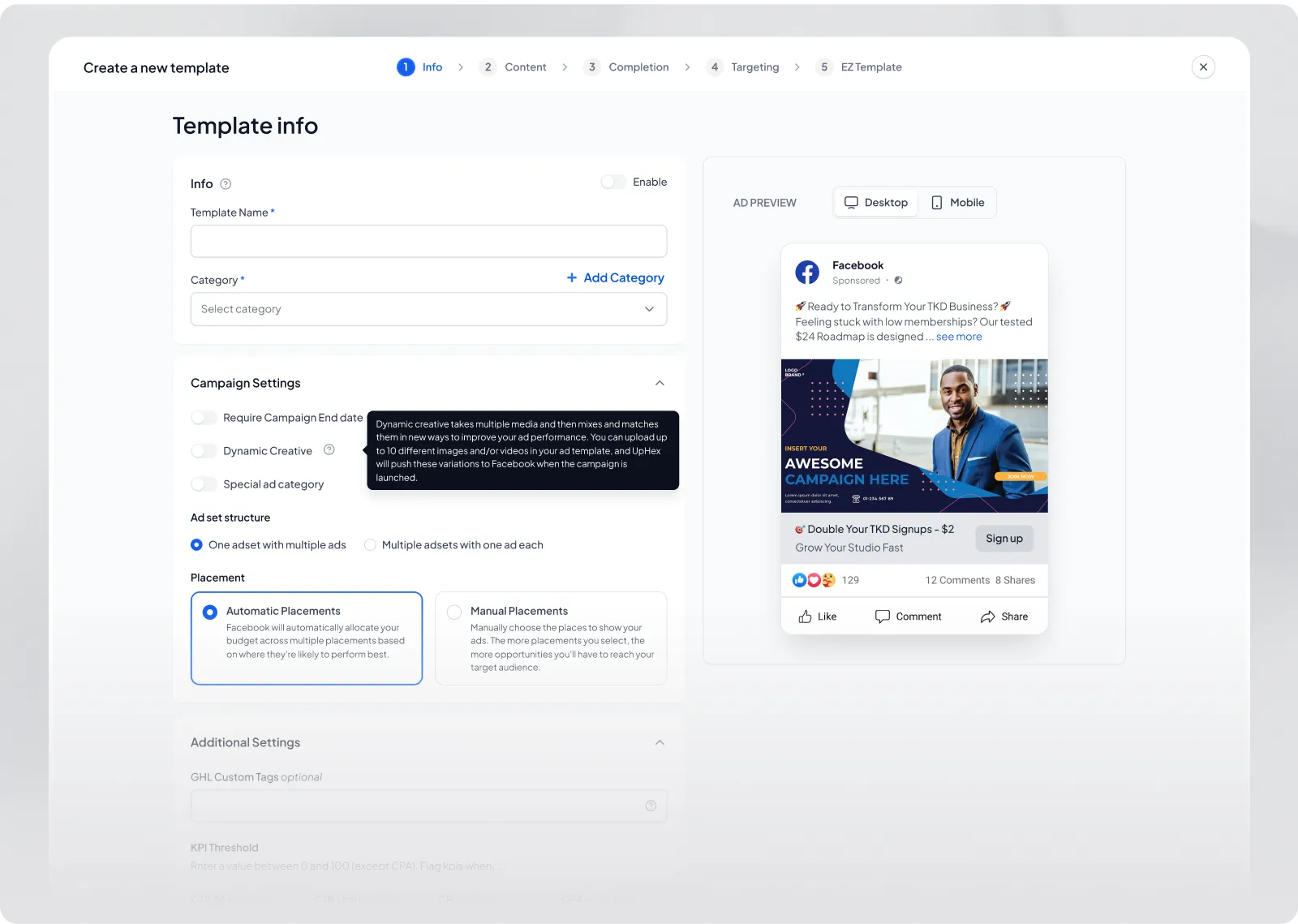Enable Require Campaign End date toggle
This screenshot has width=1298, height=924.
click(x=204, y=418)
